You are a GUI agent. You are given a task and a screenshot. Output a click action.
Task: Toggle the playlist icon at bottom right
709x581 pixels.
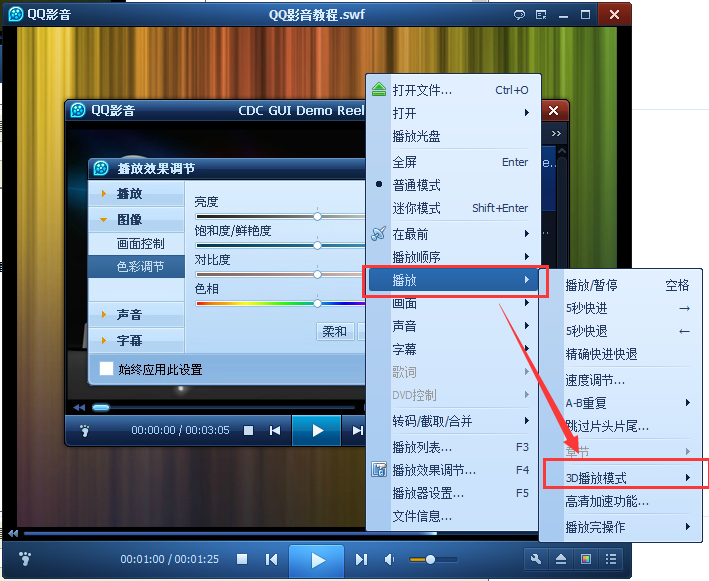[x=611, y=559]
